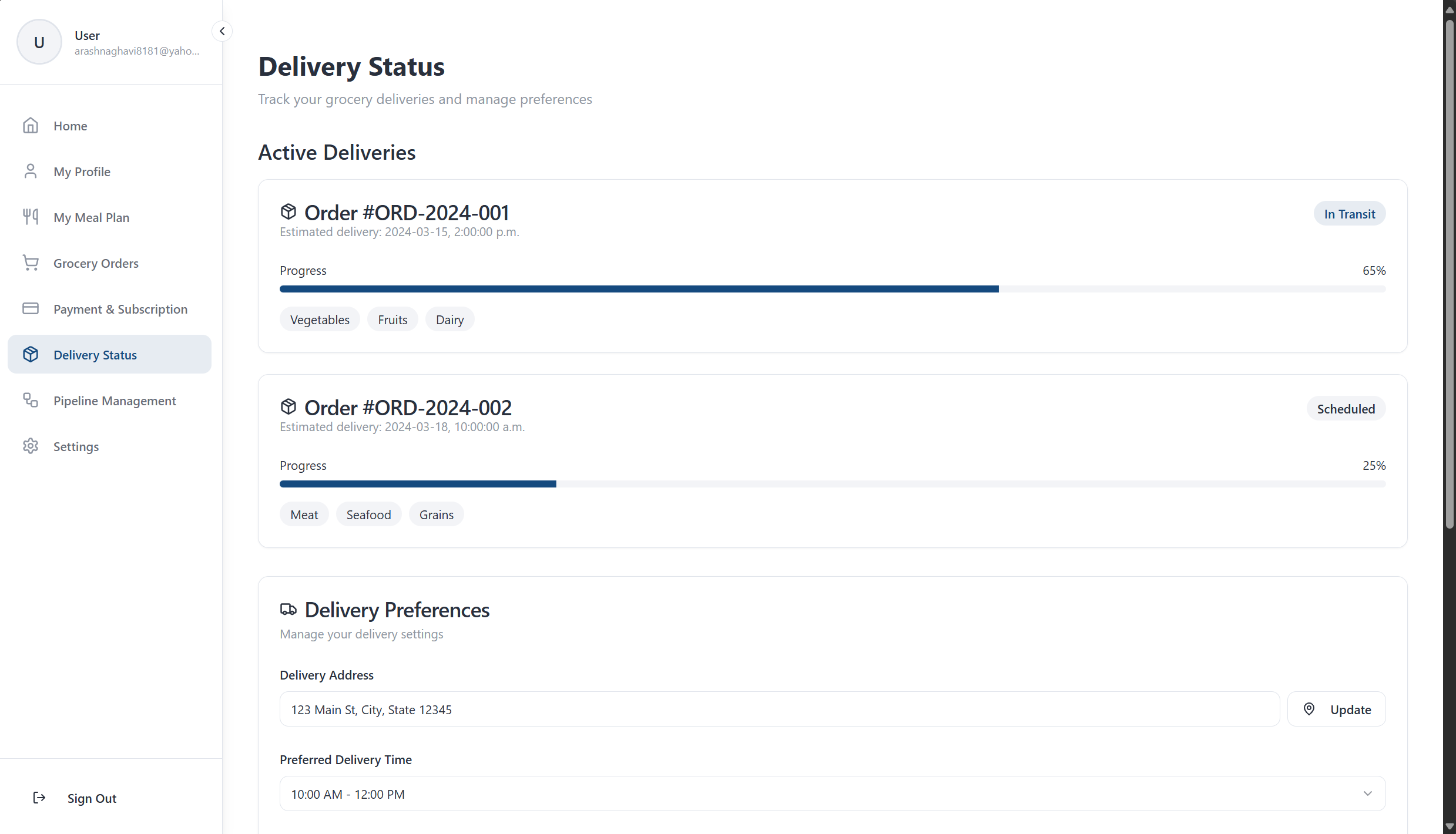This screenshot has height=834, width=1456.
Task: Click the Home house icon in sidebar
Action: click(x=31, y=126)
